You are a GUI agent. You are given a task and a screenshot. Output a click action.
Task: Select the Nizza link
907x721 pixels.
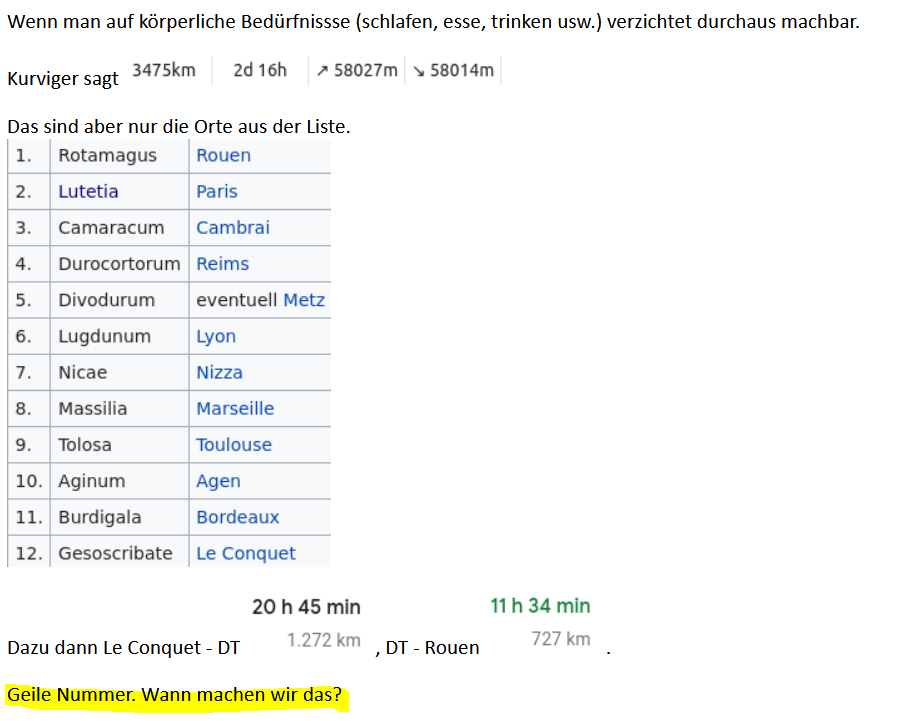[x=219, y=372]
